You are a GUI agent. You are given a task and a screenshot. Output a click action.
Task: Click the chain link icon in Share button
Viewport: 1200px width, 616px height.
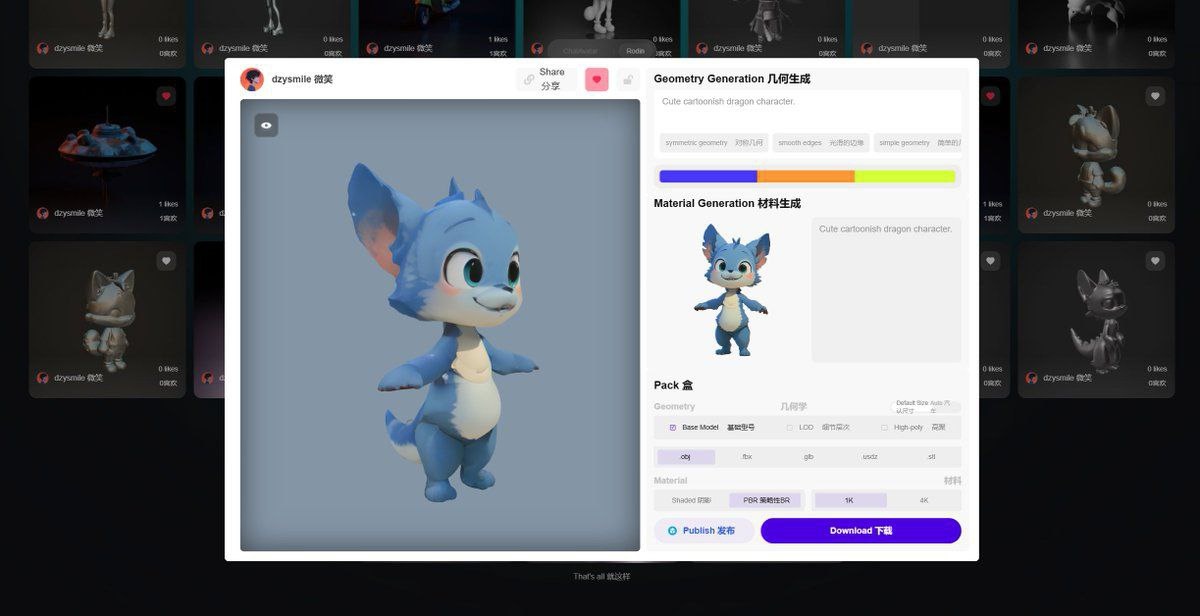[529, 80]
